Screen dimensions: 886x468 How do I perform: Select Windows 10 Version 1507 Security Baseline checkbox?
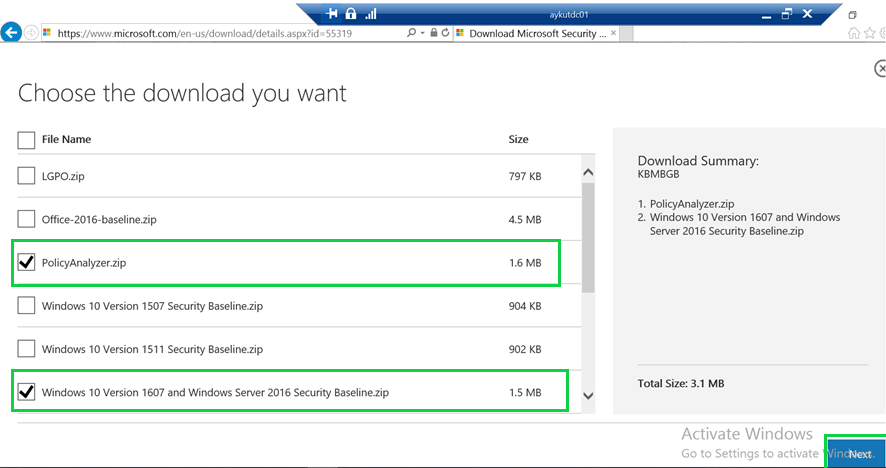[x=26, y=306]
